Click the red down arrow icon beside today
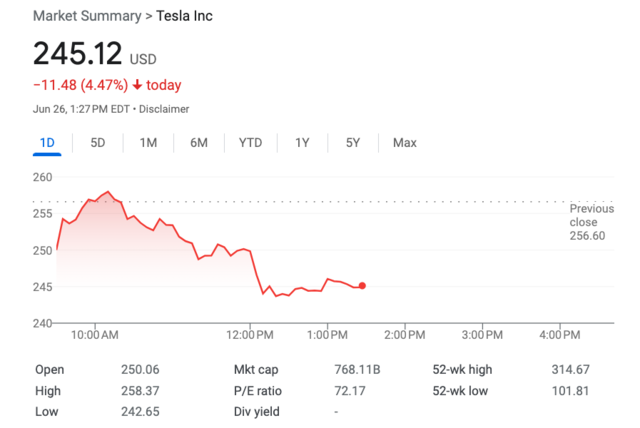The height and width of the screenshot is (428, 640). [136, 85]
